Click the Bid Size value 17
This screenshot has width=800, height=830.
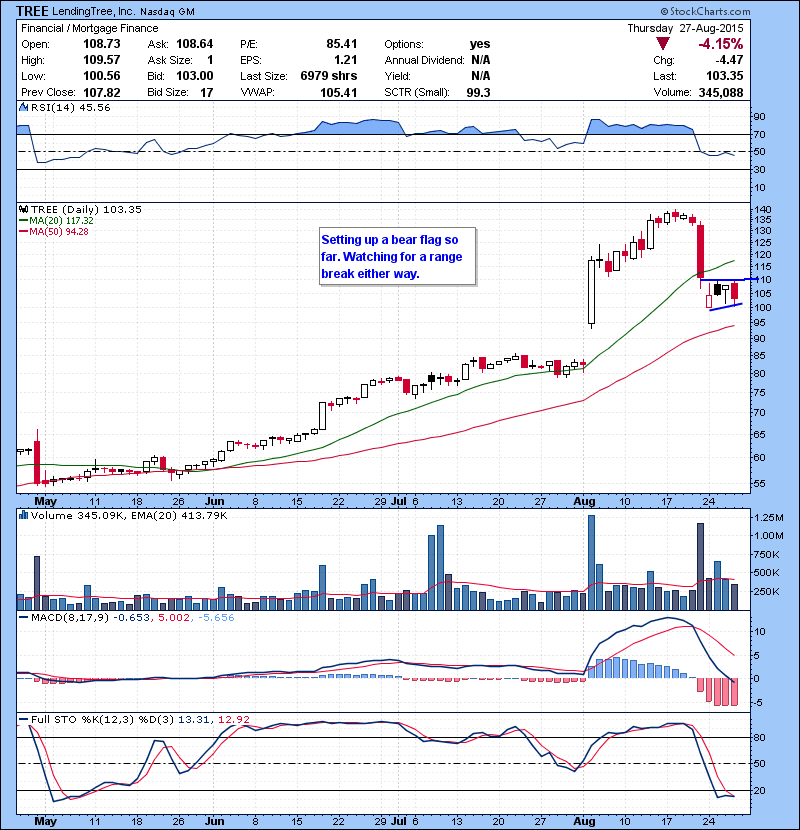206,92
